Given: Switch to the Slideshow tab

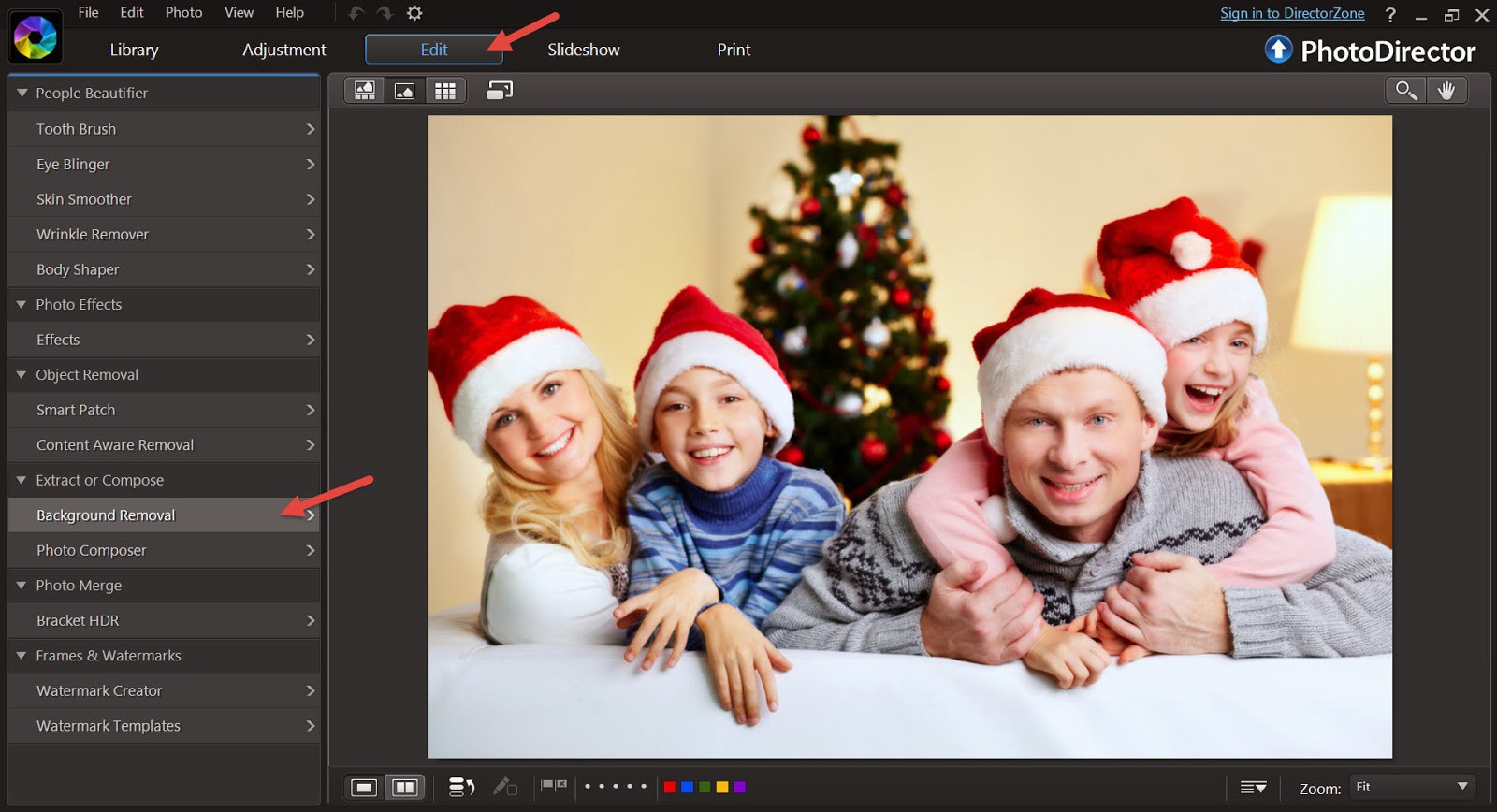Looking at the screenshot, I should coord(584,50).
